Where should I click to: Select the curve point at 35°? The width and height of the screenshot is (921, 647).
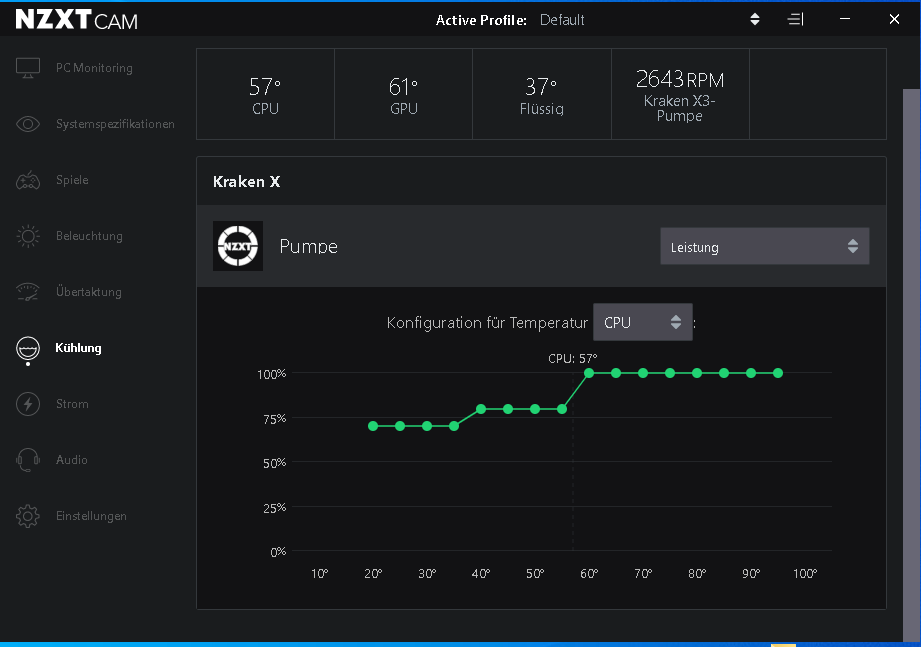454,426
